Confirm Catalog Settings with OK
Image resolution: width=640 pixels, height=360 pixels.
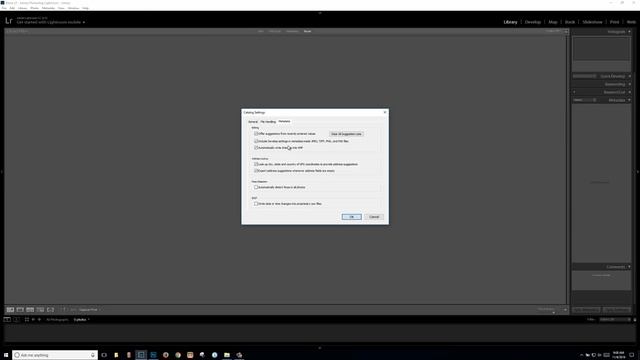click(x=351, y=217)
